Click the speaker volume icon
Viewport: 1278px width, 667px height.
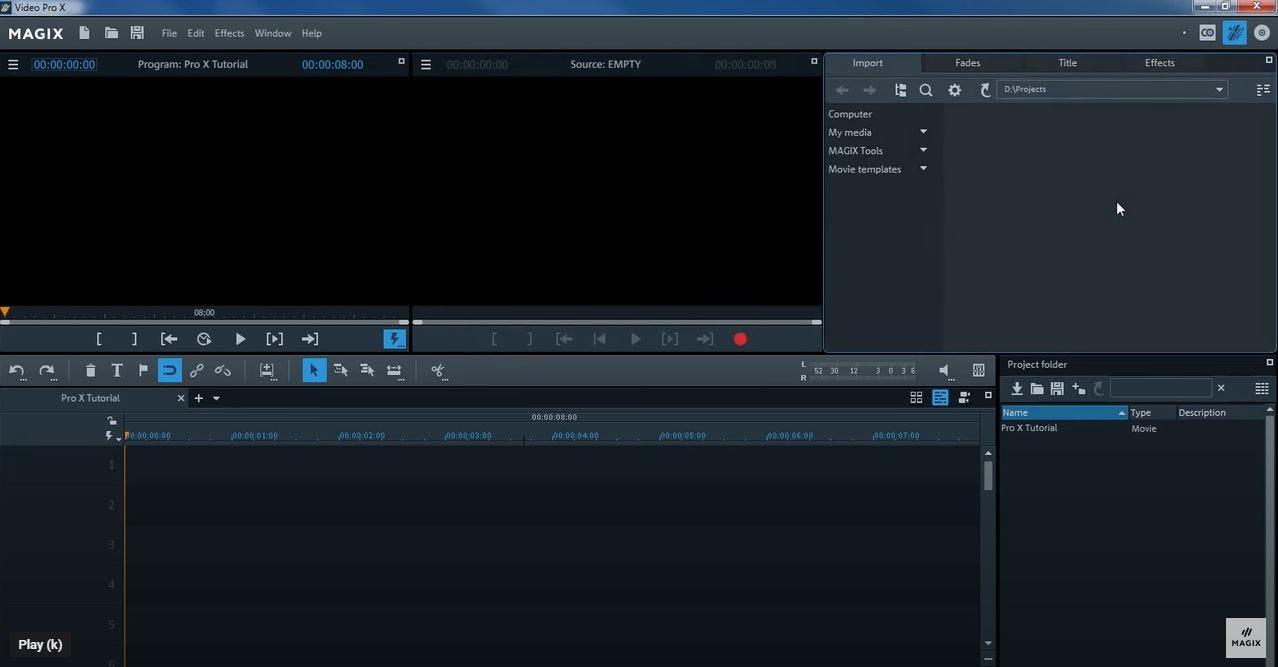point(944,370)
